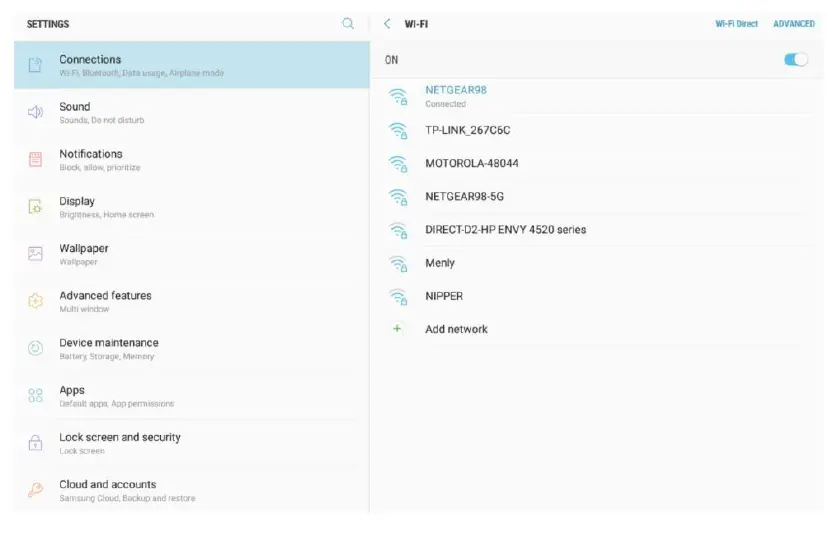Select the Menly network
Screen dimensions: 832x535
[597, 263]
